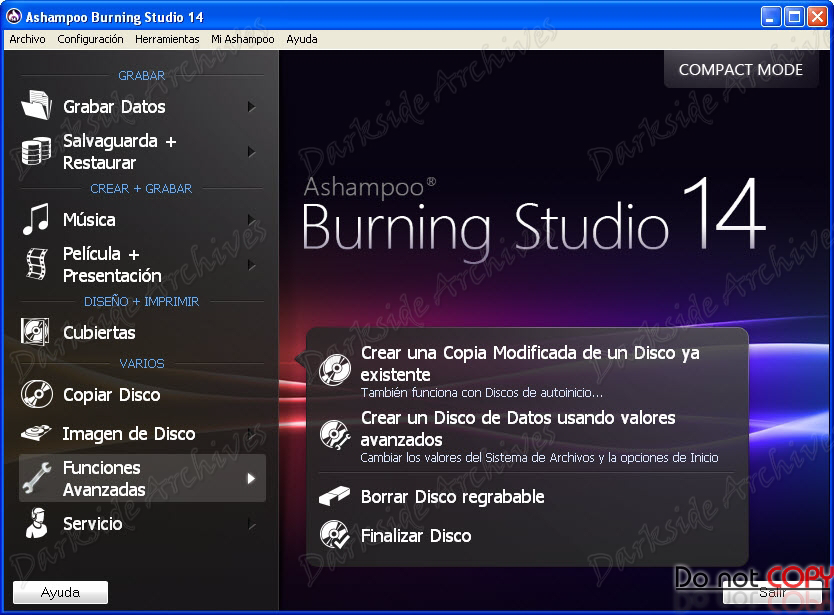834x615 pixels.
Task: Click the Servicio support person icon
Action: tap(37, 523)
